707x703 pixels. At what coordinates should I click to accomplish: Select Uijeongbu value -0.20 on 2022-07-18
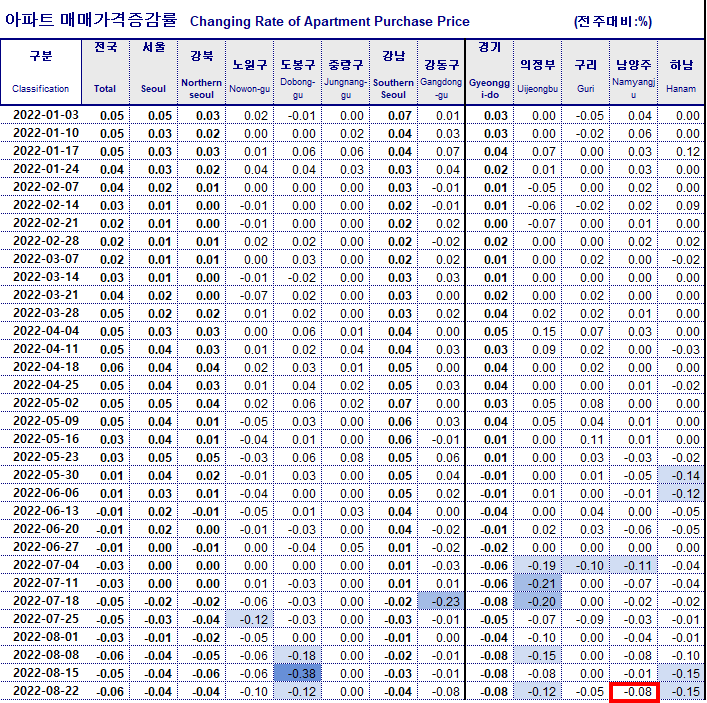(537, 601)
